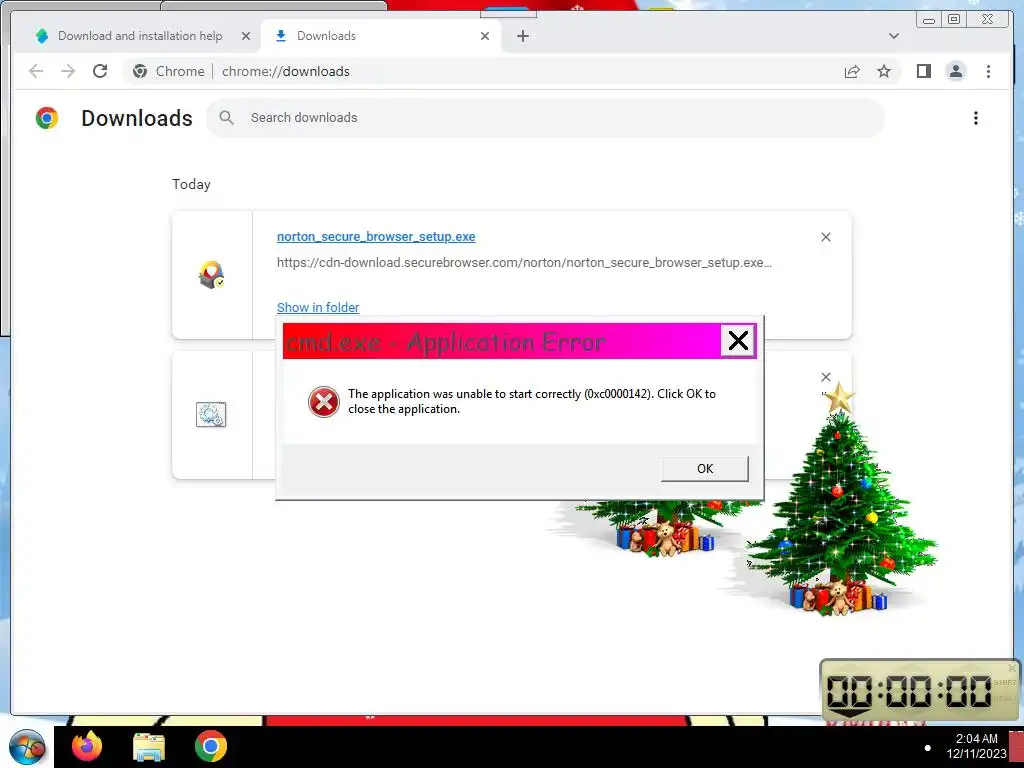The image size is (1024, 768).
Task: Close the Download and installation help tab
Action: click(246, 36)
